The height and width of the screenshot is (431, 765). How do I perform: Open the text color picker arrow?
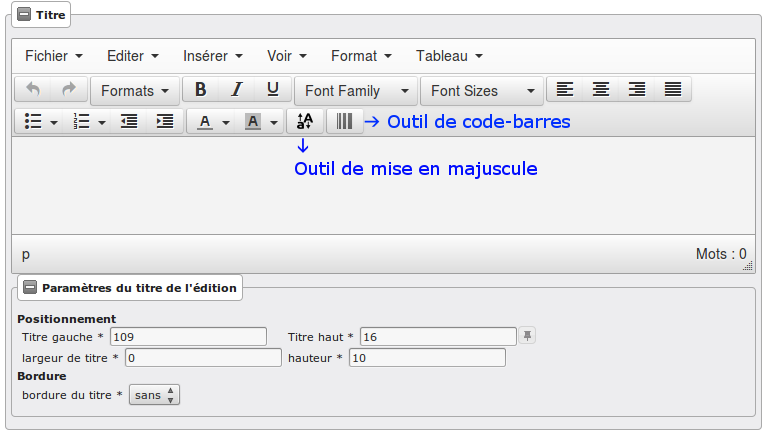click(226, 123)
